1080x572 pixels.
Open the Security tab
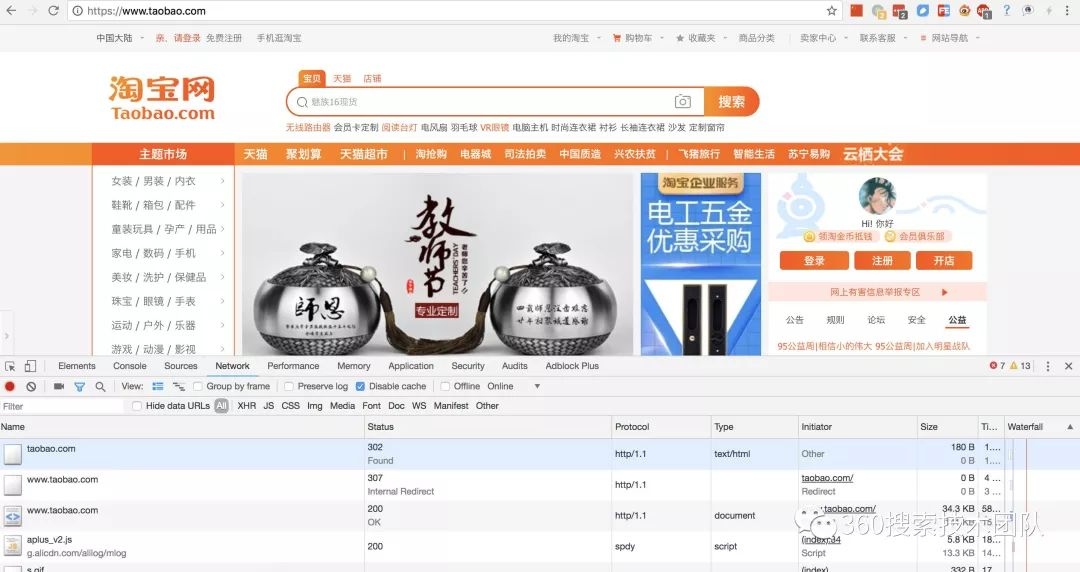468,366
